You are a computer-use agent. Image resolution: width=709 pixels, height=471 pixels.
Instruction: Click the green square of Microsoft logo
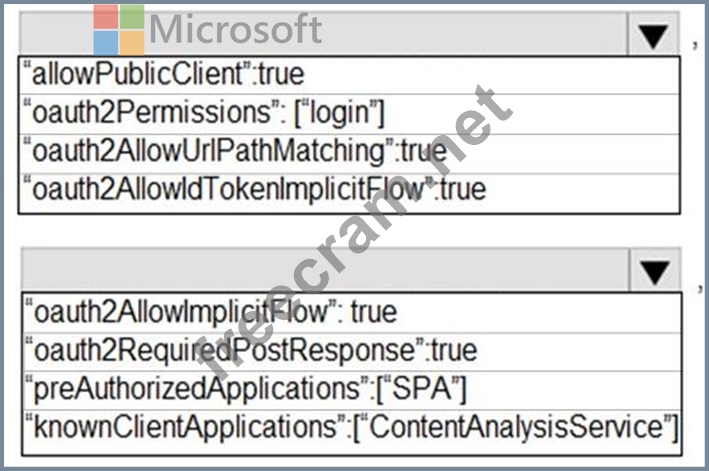(x=132, y=16)
